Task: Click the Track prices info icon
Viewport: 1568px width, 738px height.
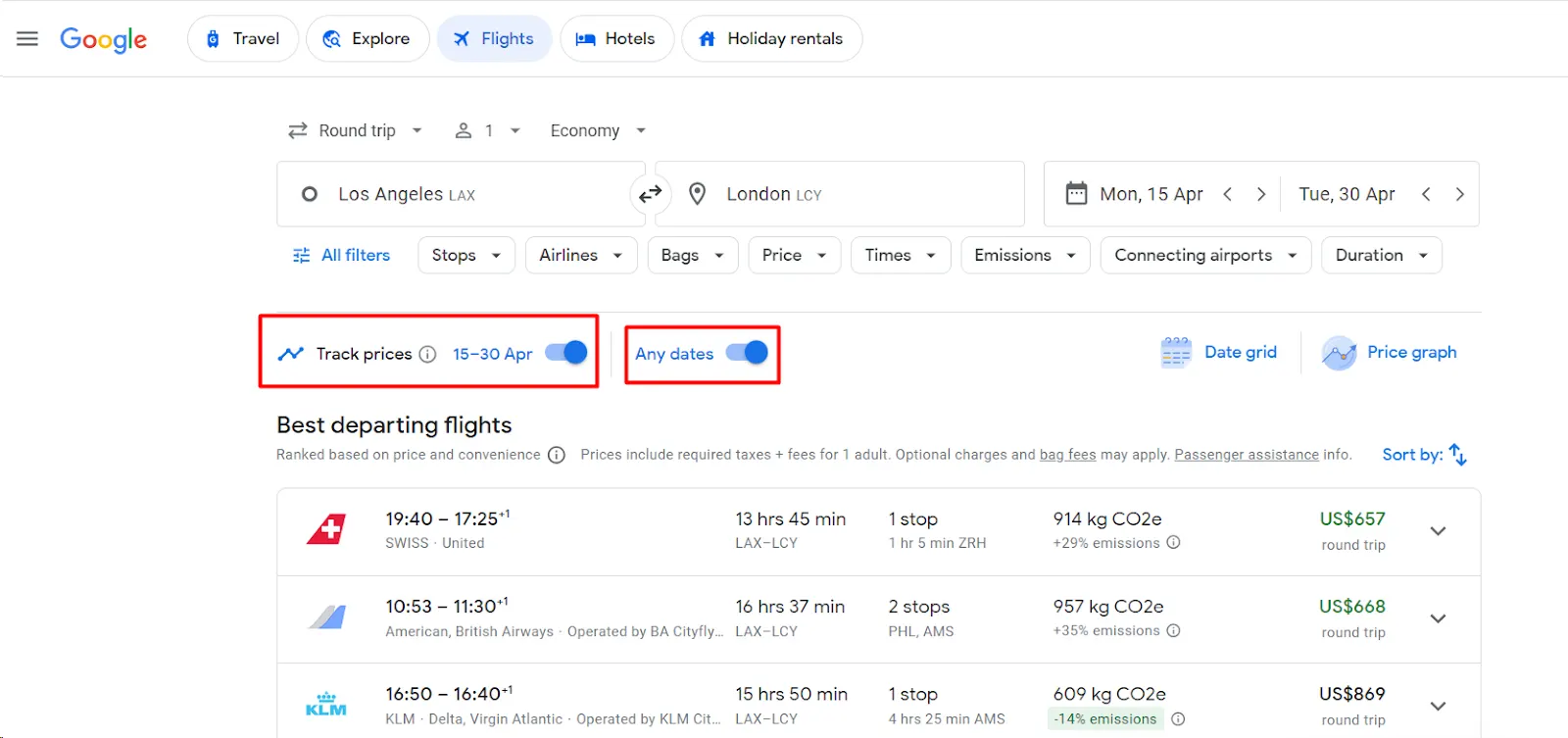Action: click(x=427, y=354)
